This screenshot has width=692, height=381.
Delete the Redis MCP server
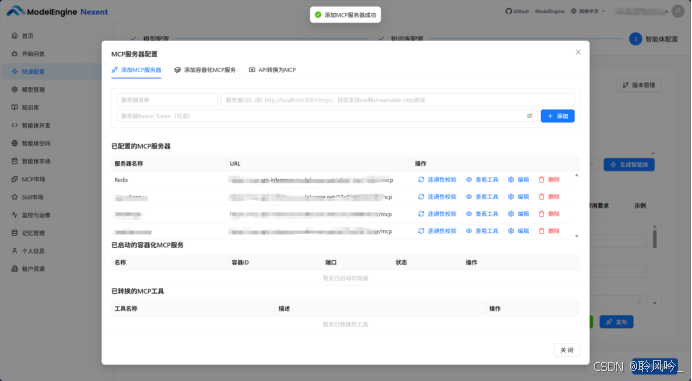[x=549, y=180]
